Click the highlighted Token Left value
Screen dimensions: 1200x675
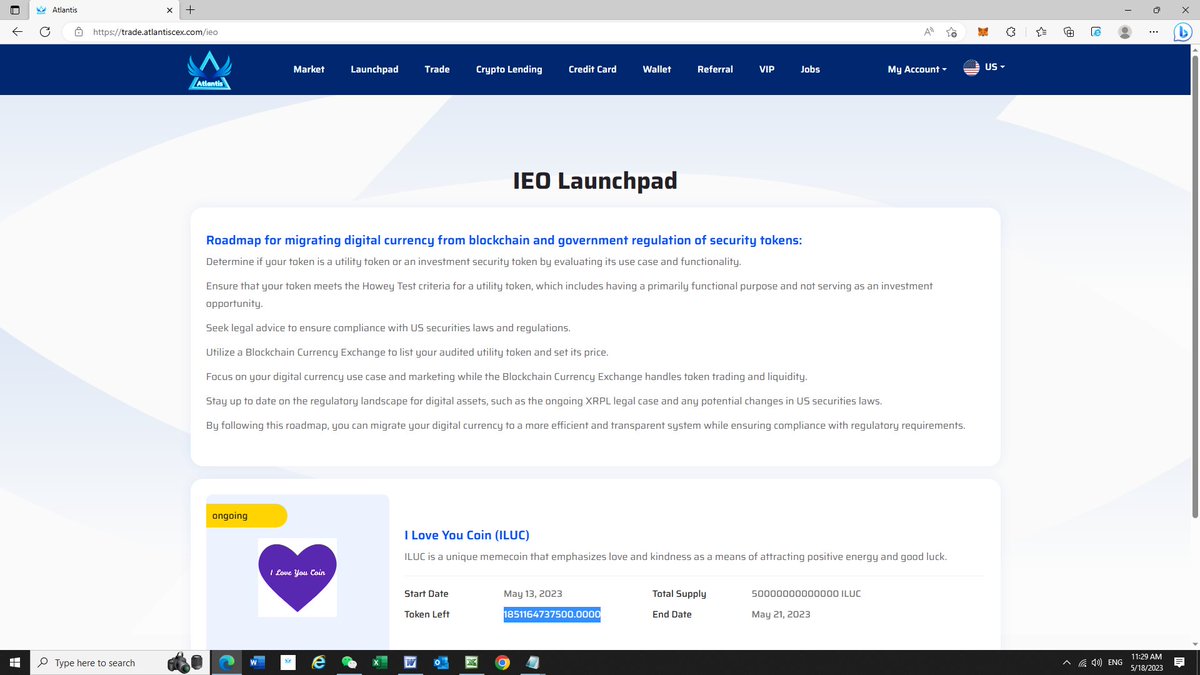pyautogui.click(x=552, y=614)
